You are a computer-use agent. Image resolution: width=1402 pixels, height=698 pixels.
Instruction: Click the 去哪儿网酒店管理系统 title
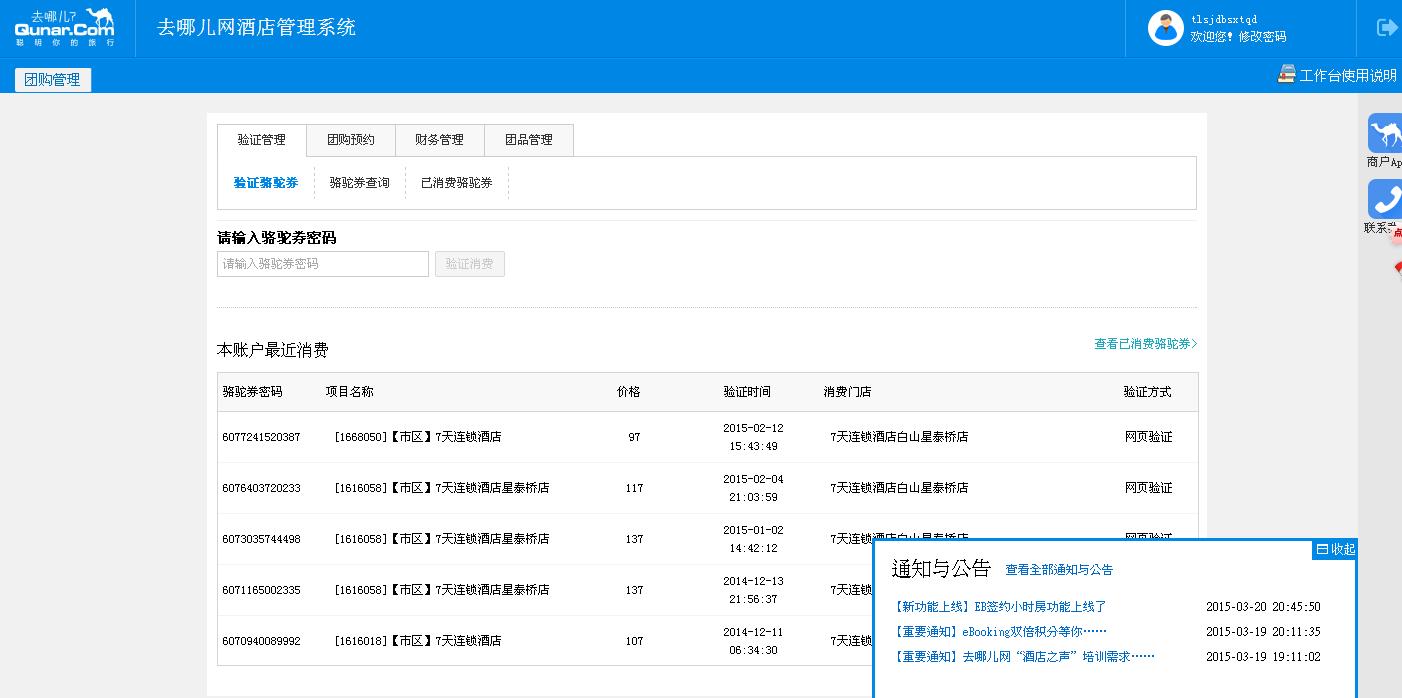[x=256, y=27]
